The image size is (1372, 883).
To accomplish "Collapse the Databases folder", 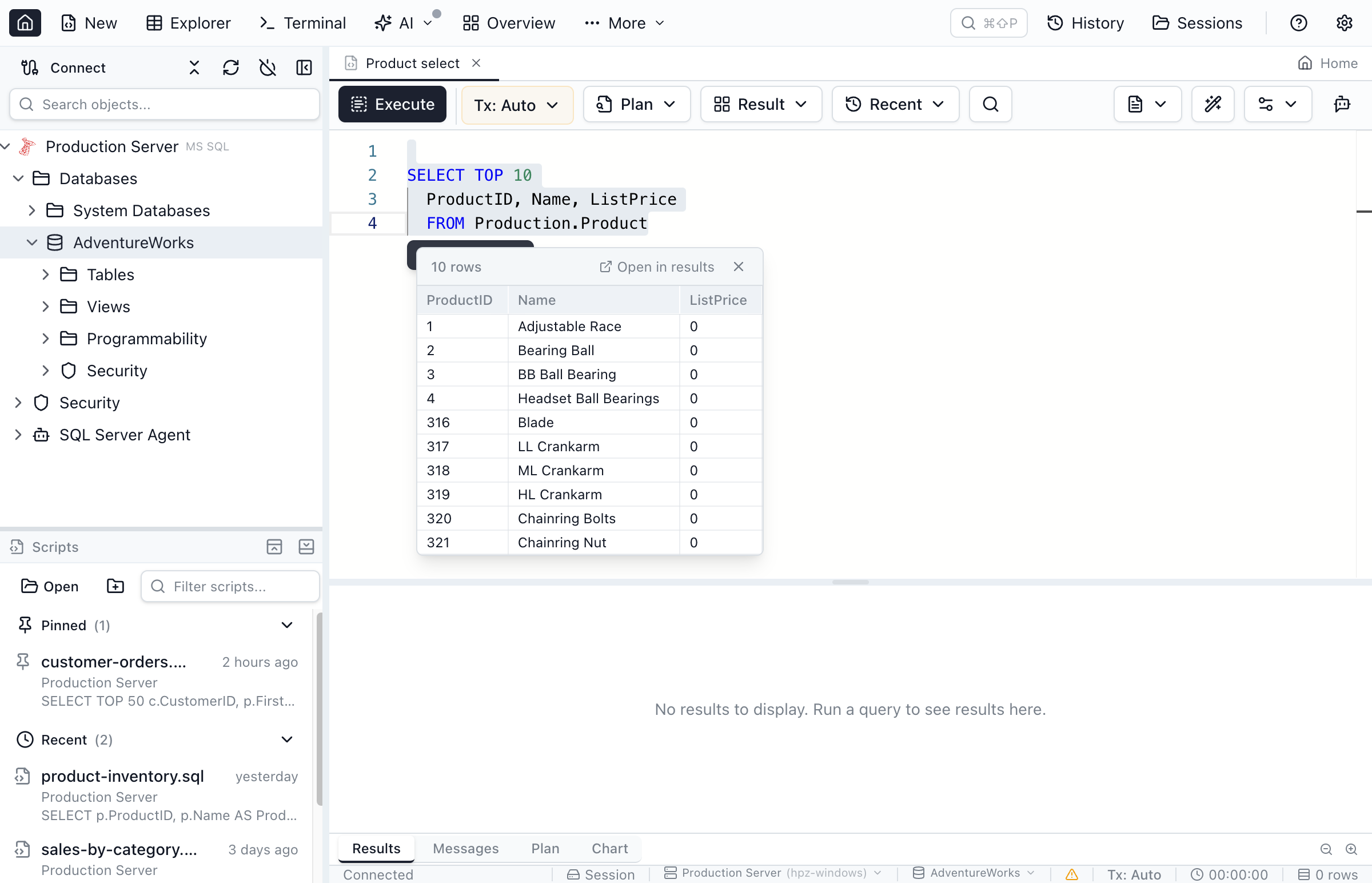I will (x=18, y=178).
